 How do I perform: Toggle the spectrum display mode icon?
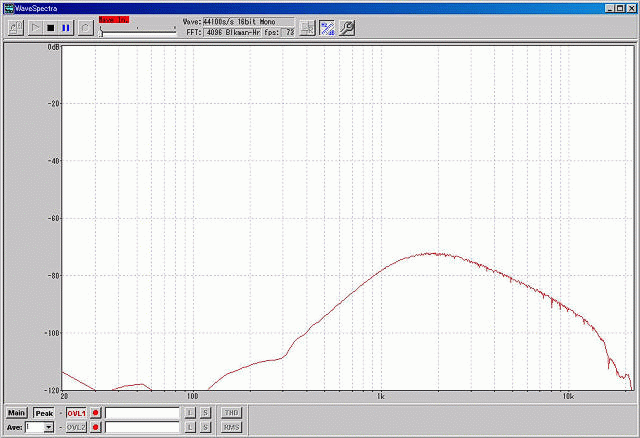point(328,27)
